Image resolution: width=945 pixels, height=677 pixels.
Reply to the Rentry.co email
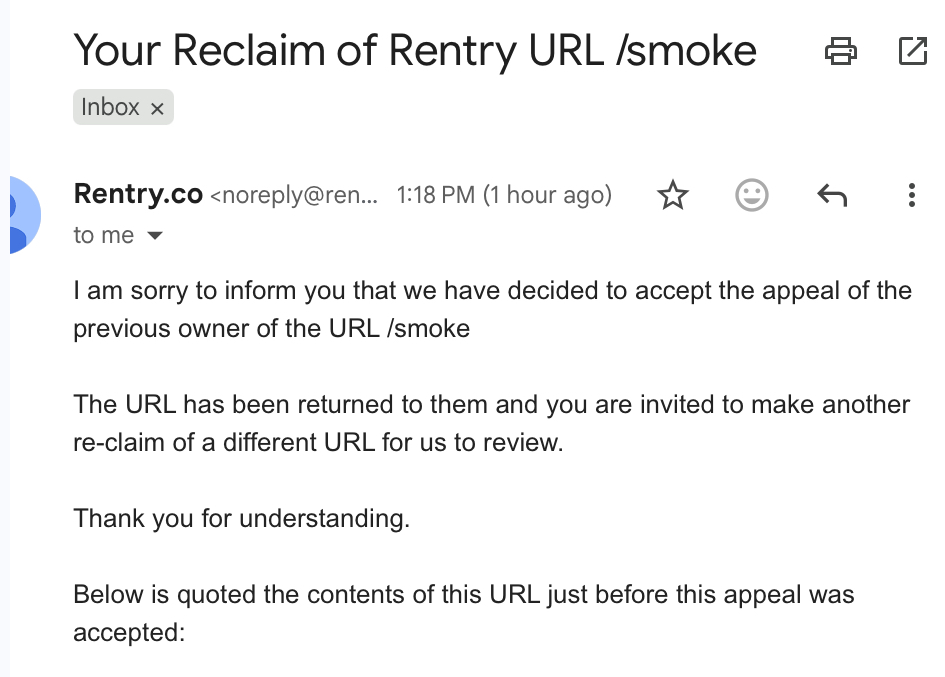(x=832, y=195)
